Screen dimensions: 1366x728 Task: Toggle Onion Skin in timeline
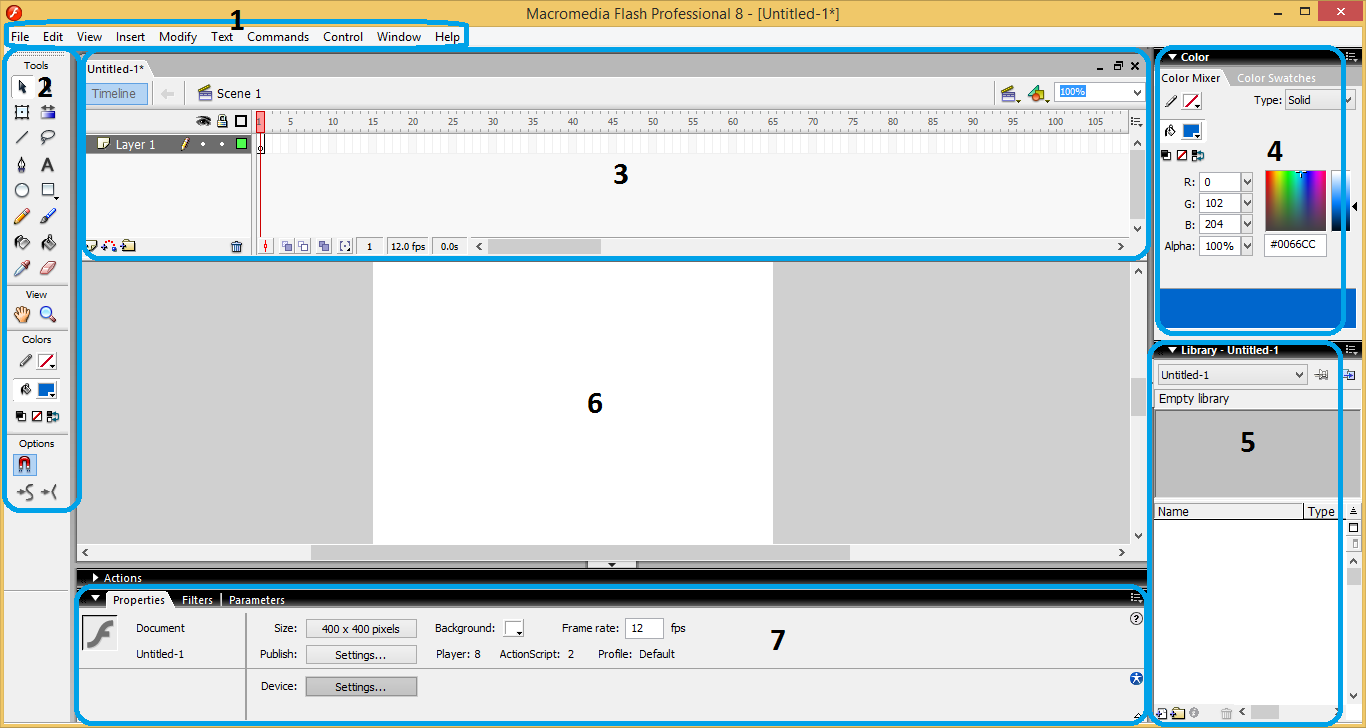click(286, 246)
